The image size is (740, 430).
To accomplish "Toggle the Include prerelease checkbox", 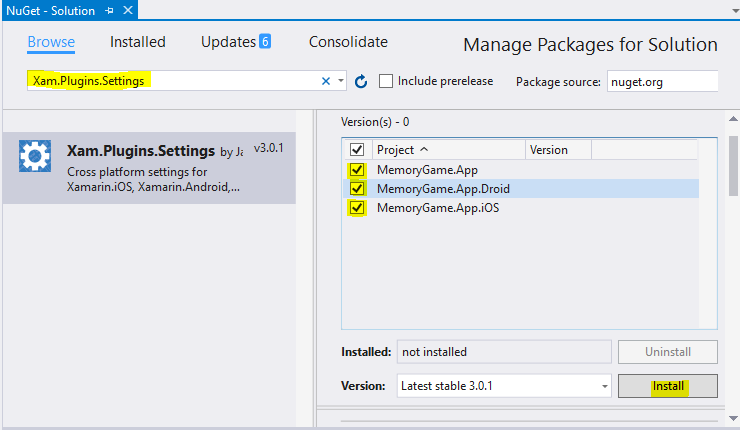I will [386, 81].
